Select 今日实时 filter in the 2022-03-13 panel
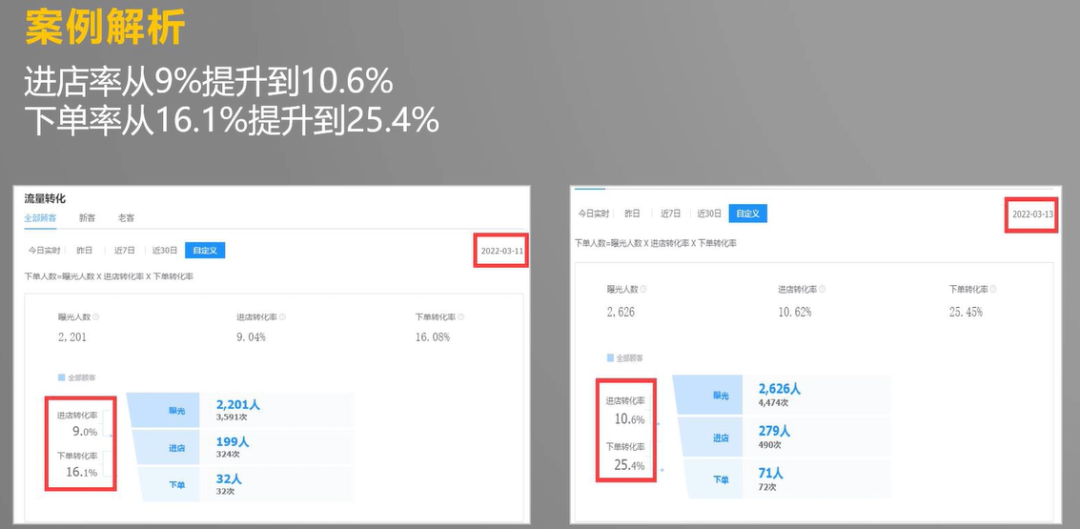1080x529 pixels. (x=593, y=214)
